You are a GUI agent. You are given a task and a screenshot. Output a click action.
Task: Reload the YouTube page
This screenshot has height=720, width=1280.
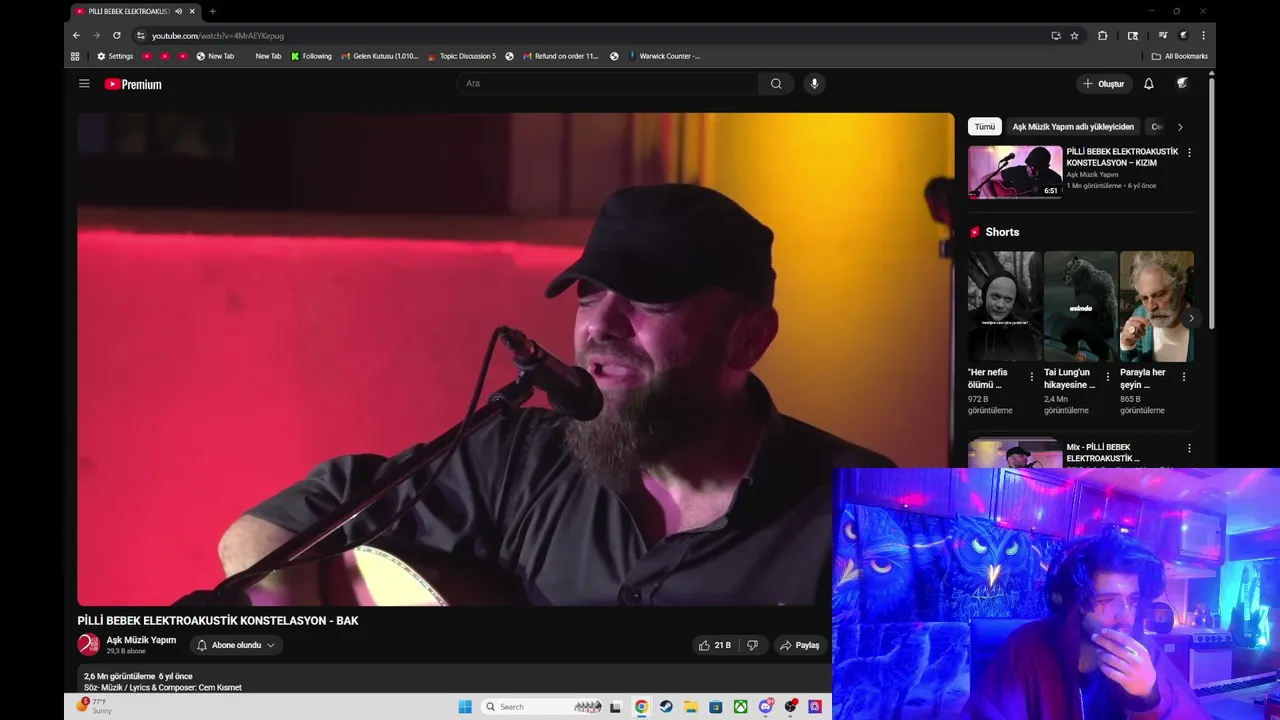(x=116, y=35)
